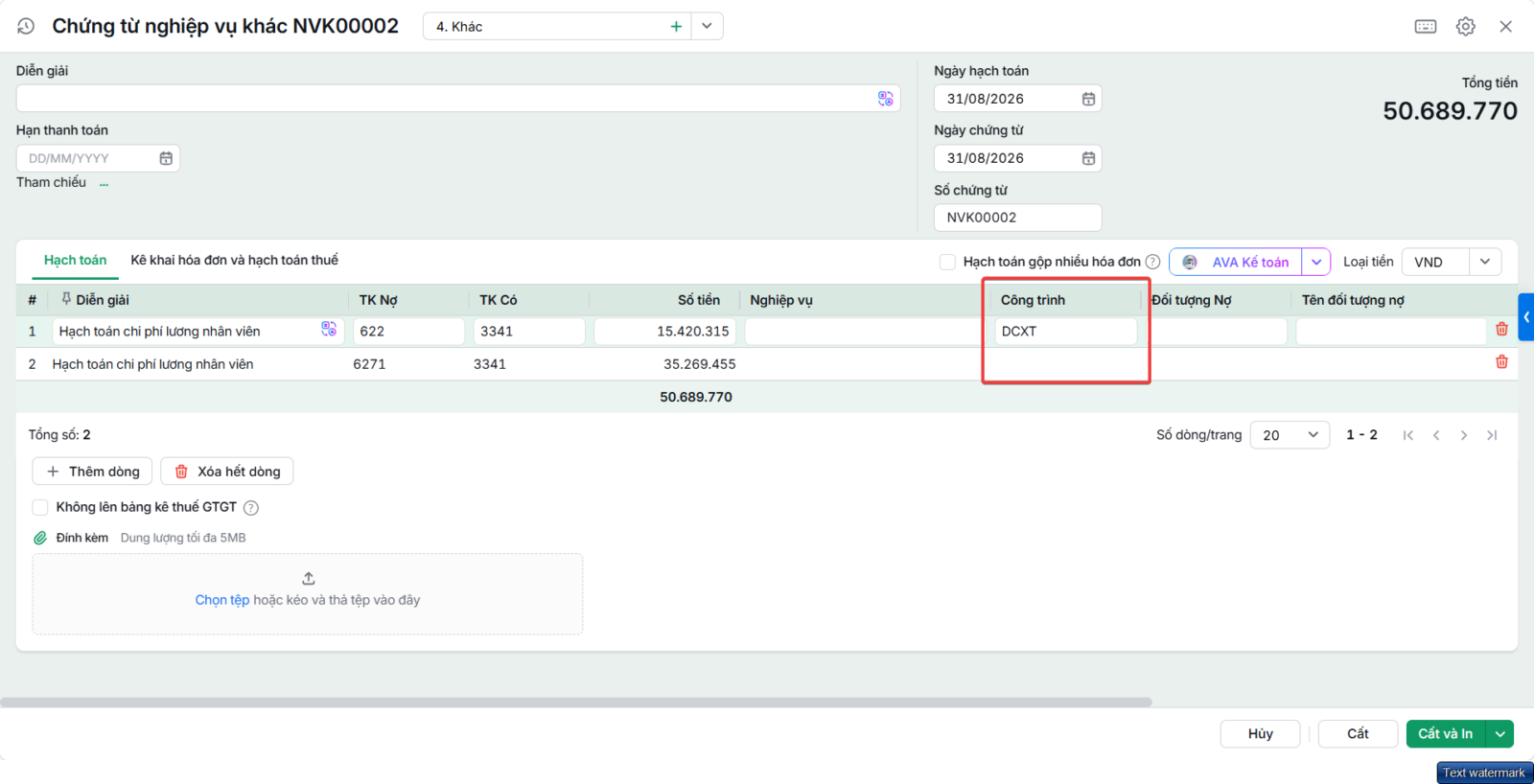
Task: Click row 1 TK Có field 3341
Action: click(529, 332)
